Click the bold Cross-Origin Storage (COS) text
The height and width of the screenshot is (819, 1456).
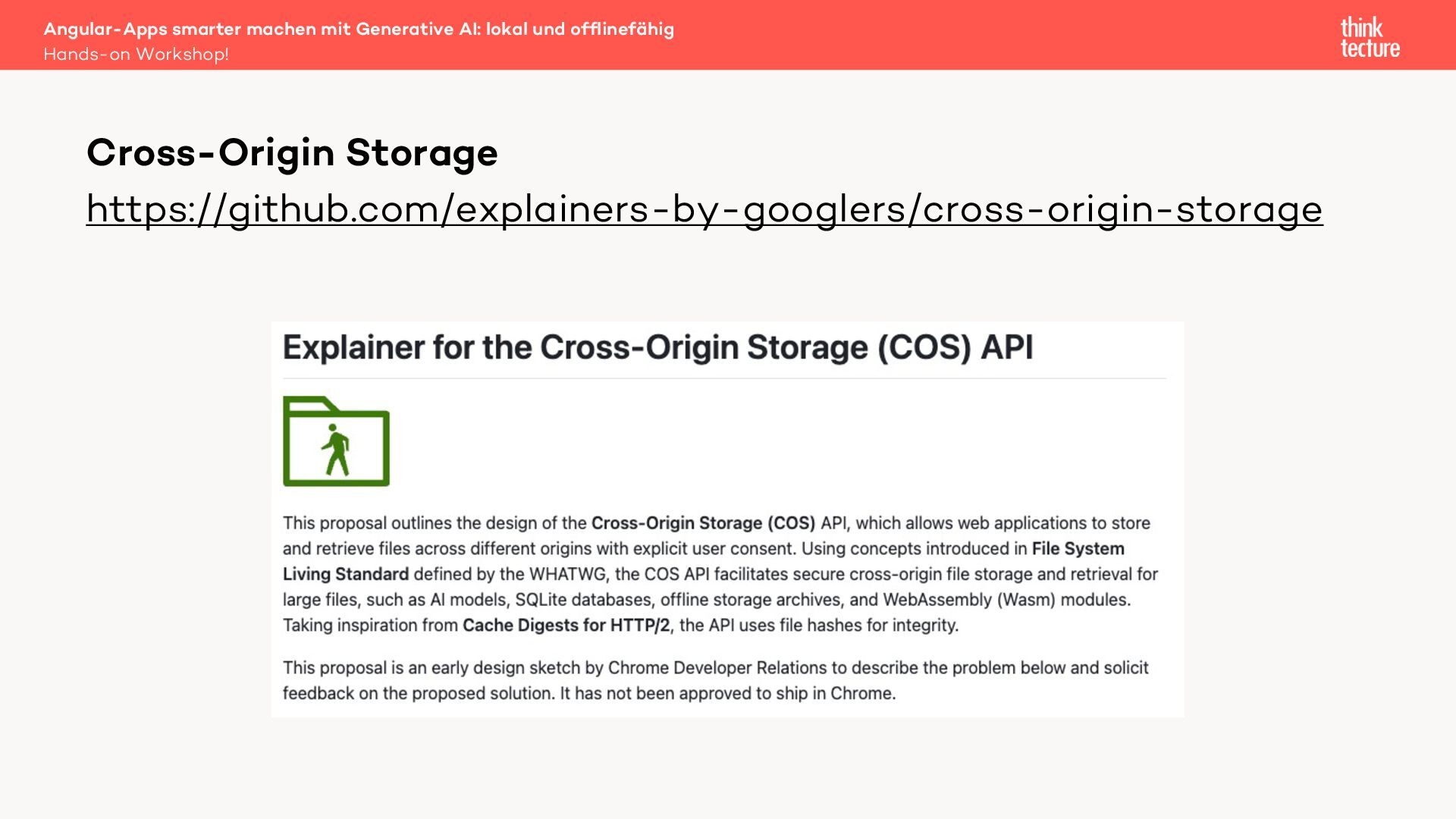click(x=703, y=523)
